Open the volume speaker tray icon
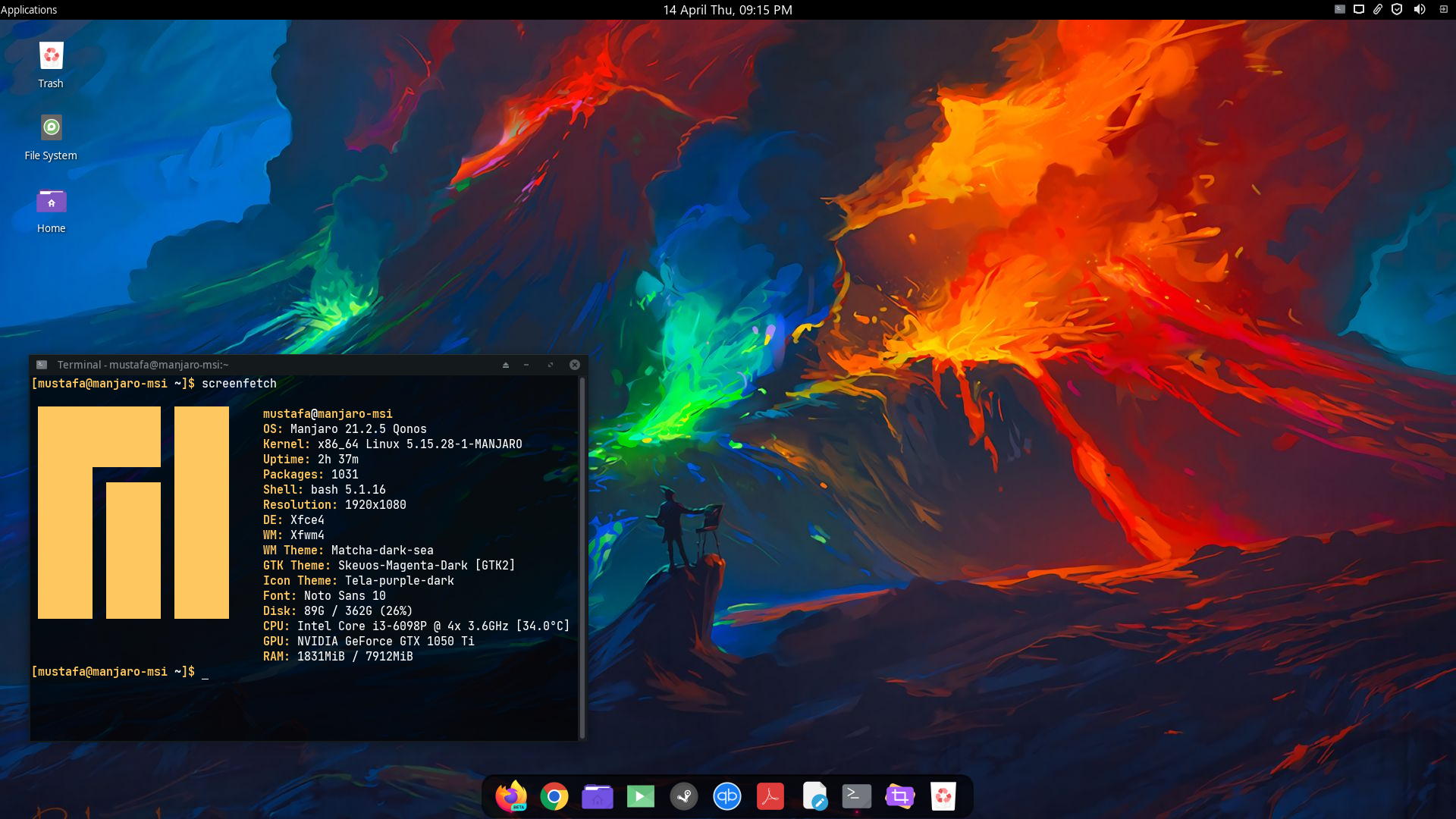Screen dimensions: 1456x819 pos(1420,10)
